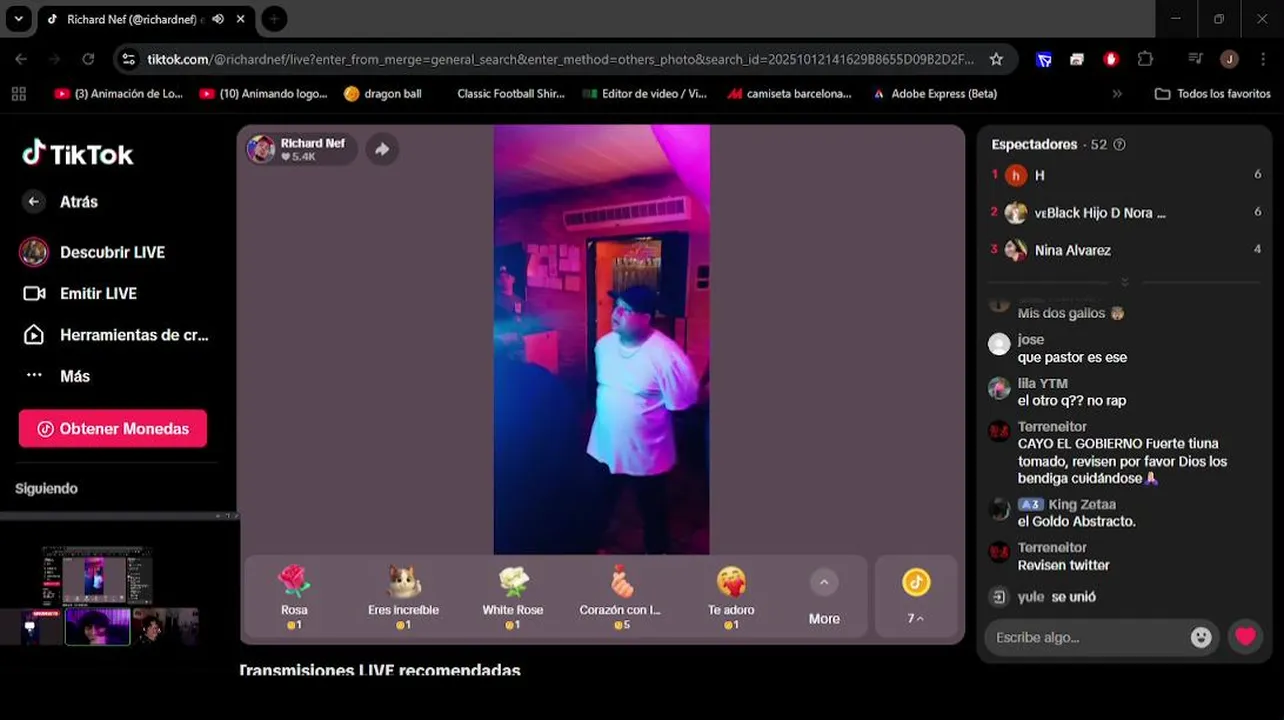Viewport: 1284px width, 720px height.
Task: Open the tab search dropdown arrow
Action: click(x=18, y=19)
